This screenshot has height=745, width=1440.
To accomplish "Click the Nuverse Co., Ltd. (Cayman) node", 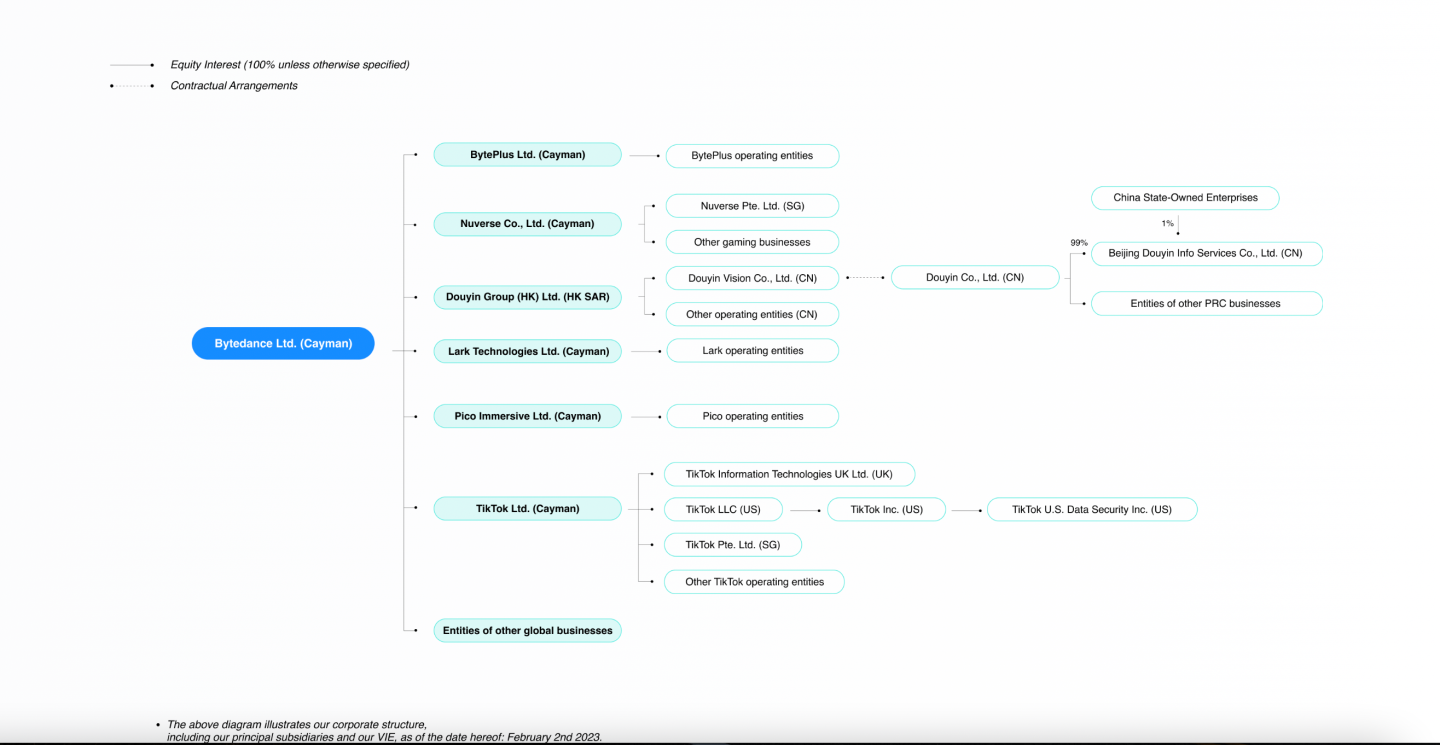I will [527, 224].
